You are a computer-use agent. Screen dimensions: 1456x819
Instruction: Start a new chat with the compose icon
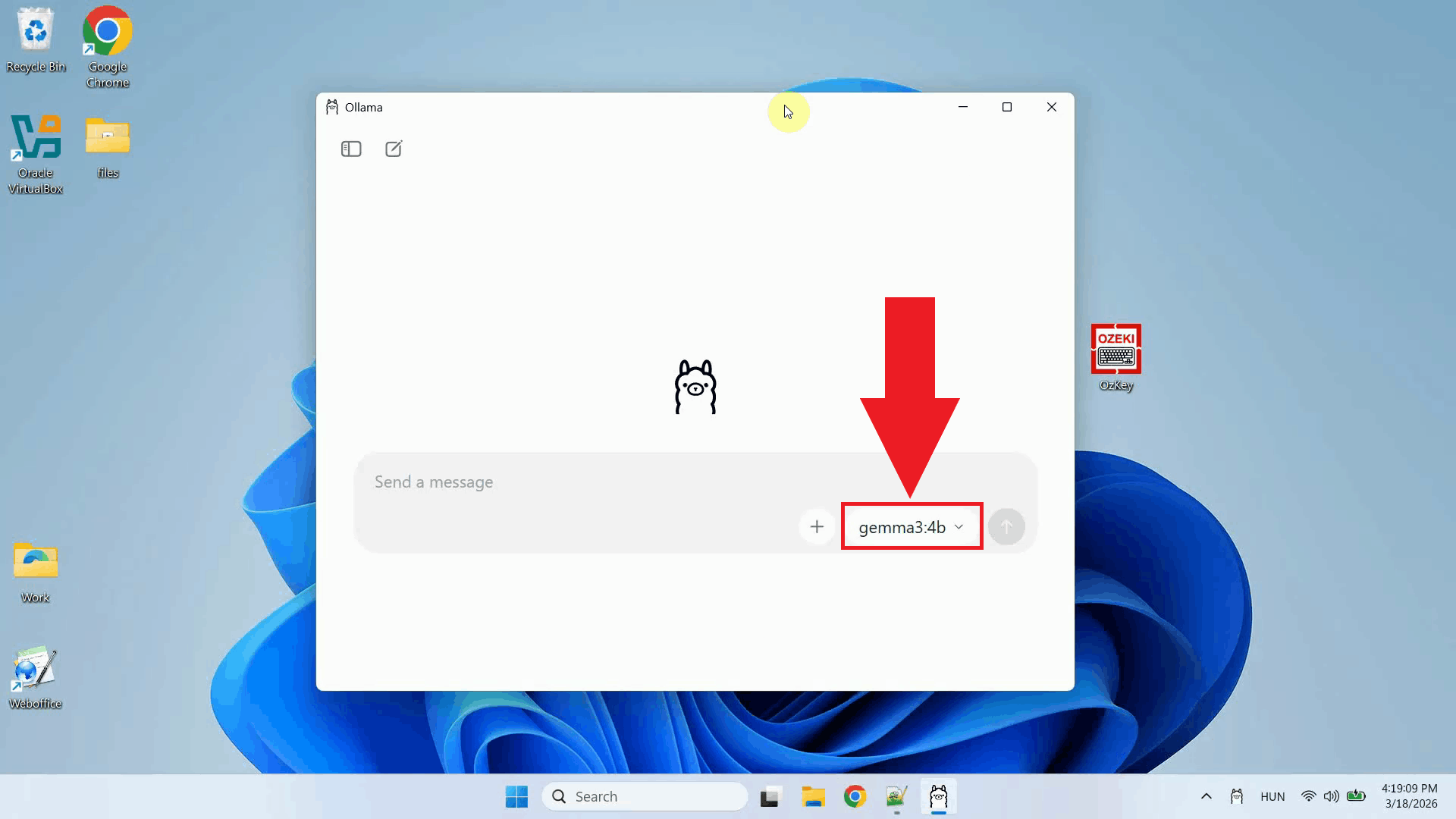click(x=394, y=149)
